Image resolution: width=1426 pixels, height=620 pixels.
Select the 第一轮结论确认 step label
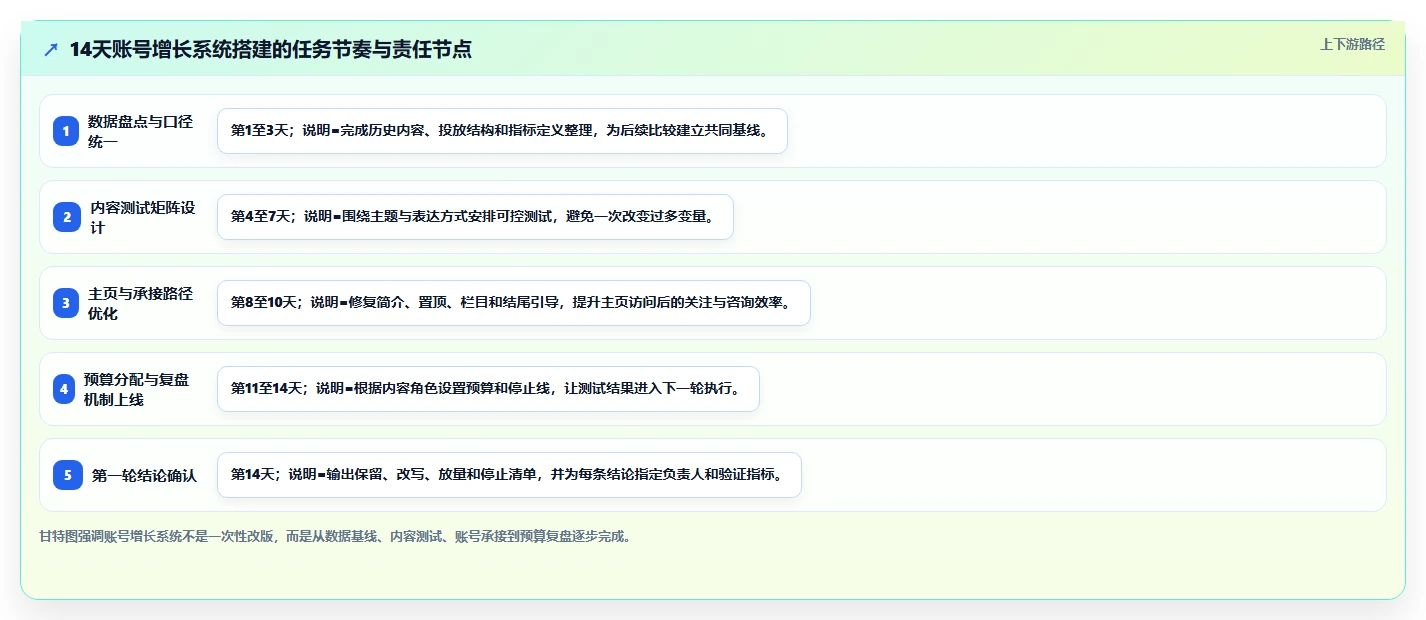click(x=144, y=475)
